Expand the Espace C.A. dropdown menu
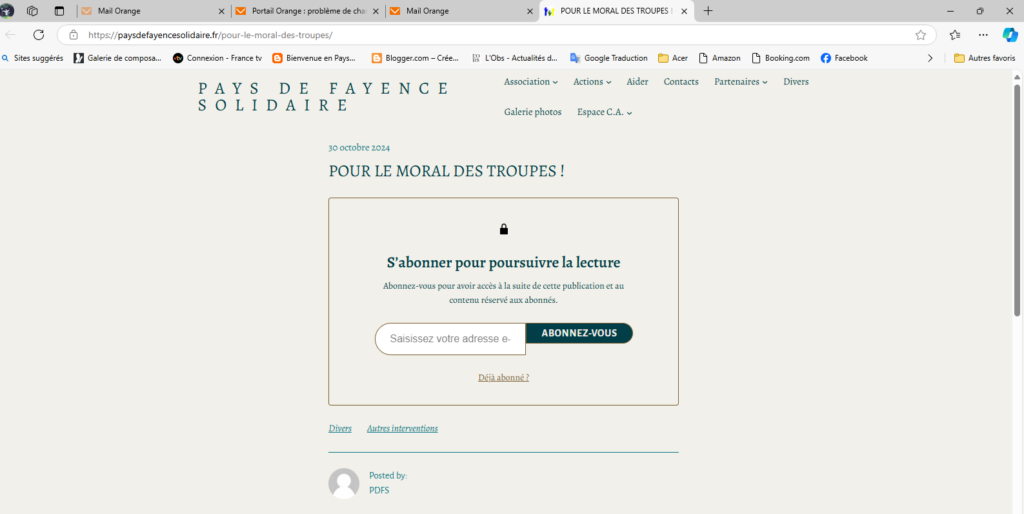The height and width of the screenshot is (514, 1024). [x=604, y=112]
